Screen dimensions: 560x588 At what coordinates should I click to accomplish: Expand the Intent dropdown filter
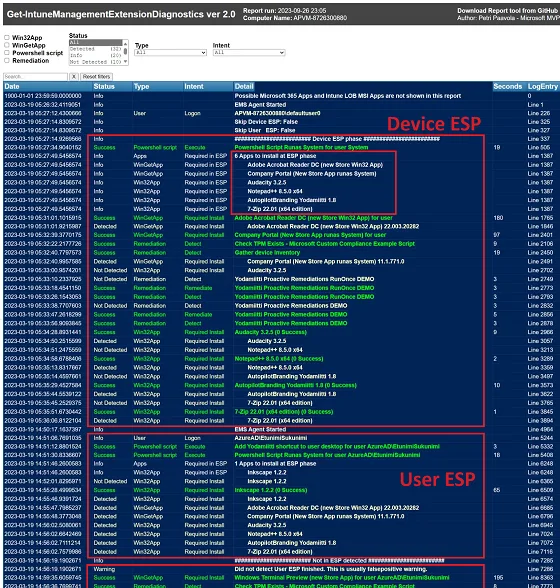pyautogui.click(x=249, y=52)
